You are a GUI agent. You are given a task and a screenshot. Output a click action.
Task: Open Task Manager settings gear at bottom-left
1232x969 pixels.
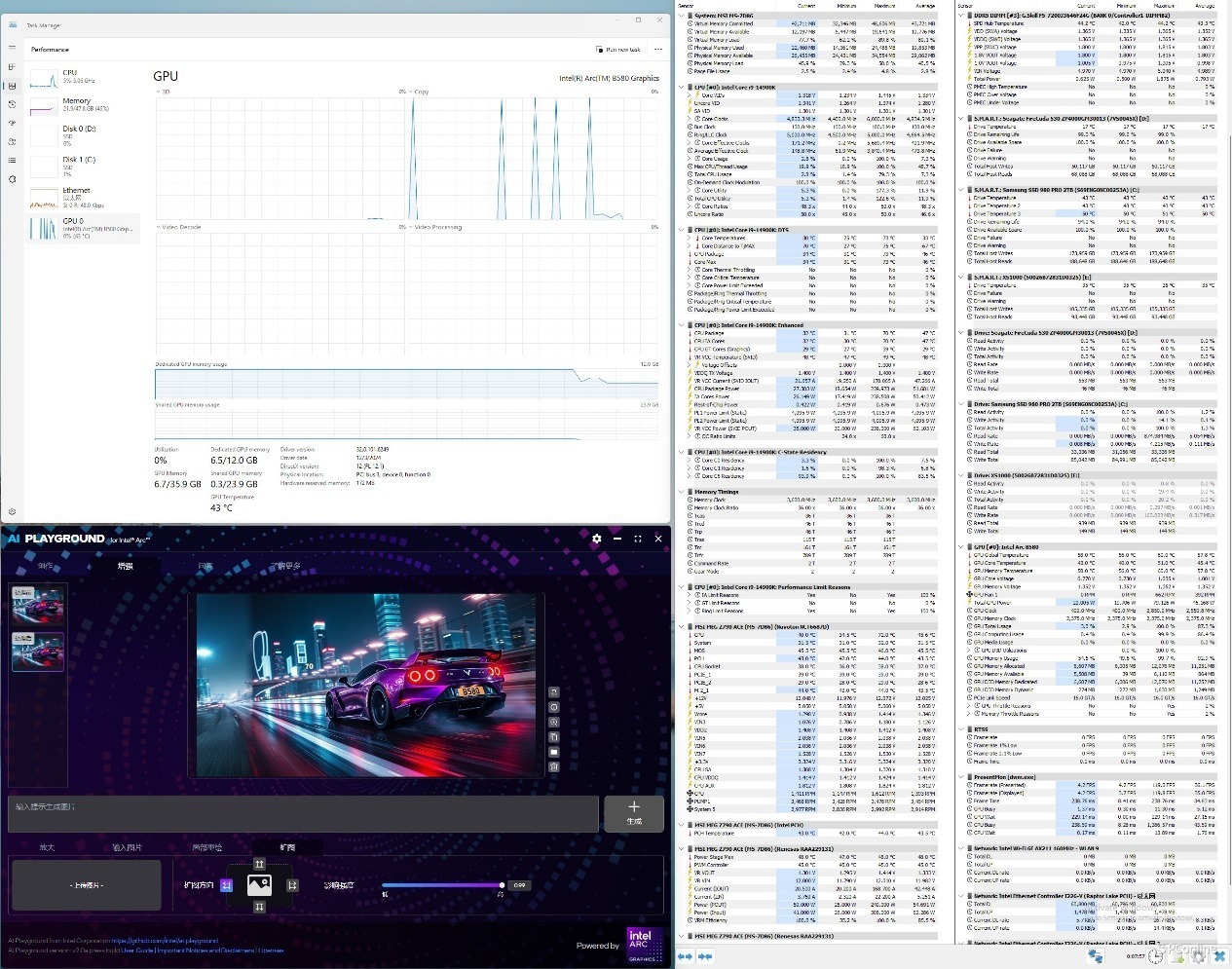point(12,510)
